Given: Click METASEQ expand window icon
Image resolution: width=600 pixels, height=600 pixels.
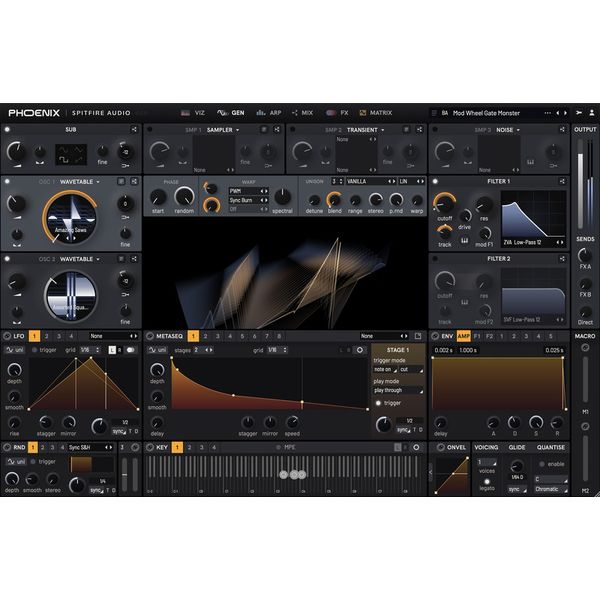Looking at the screenshot, I should (418, 336).
